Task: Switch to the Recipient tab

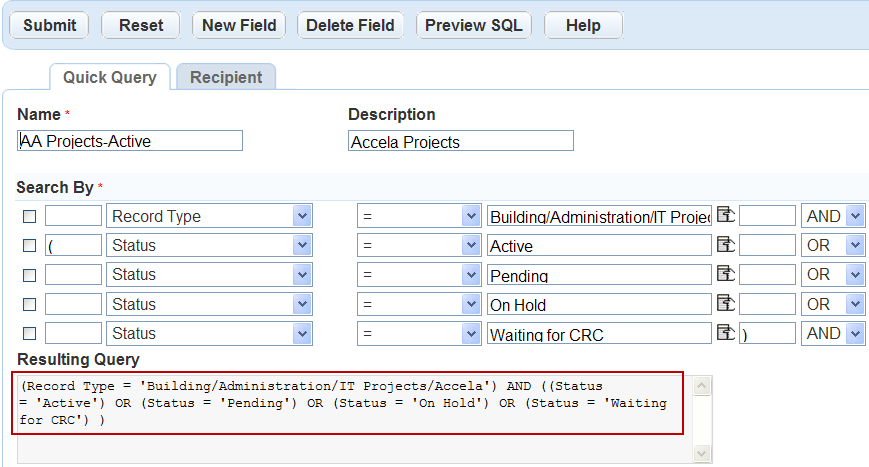Action: 226,77
